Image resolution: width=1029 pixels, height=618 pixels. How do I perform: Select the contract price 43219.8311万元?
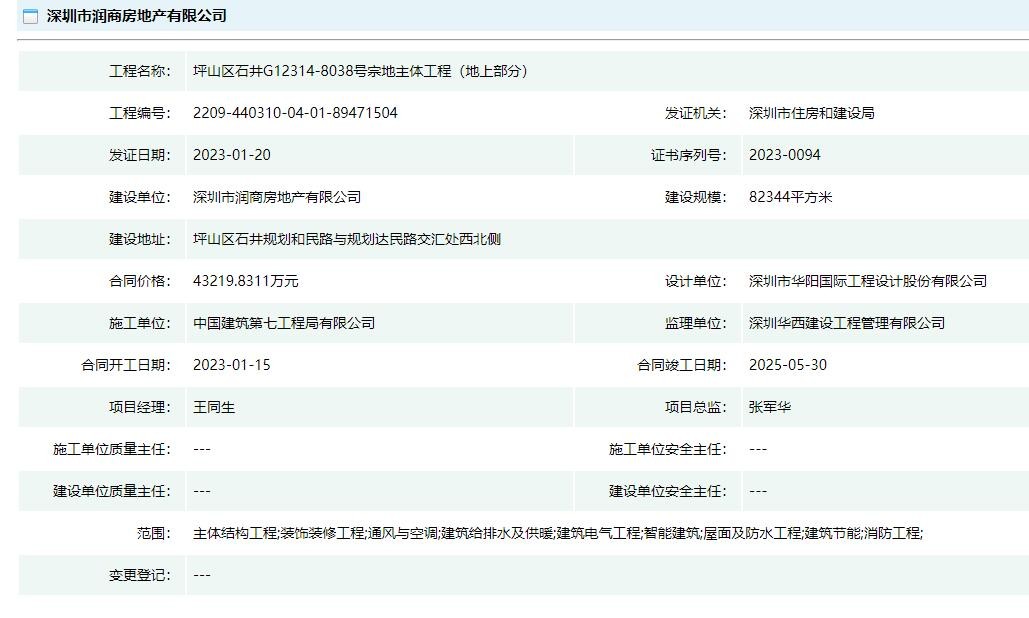[245, 281]
